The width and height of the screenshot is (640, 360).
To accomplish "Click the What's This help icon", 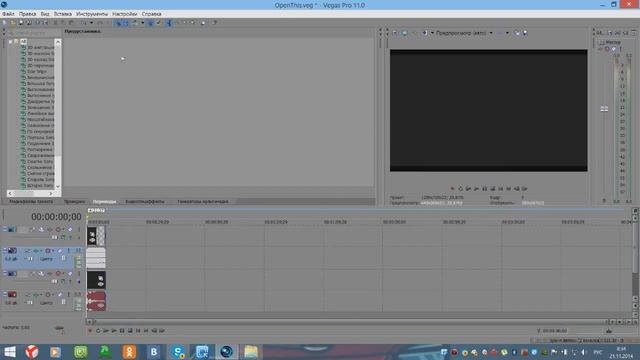I will pyautogui.click(x=214, y=23).
